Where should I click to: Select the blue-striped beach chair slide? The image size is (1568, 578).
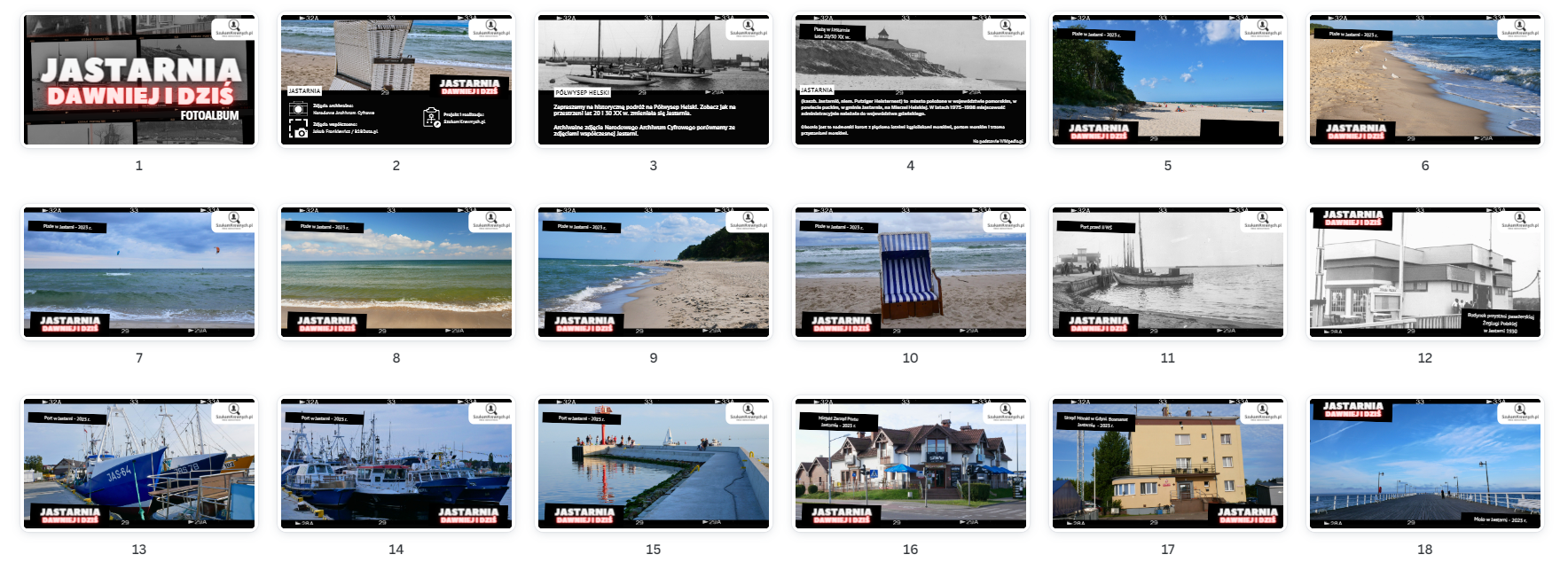coord(911,272)
